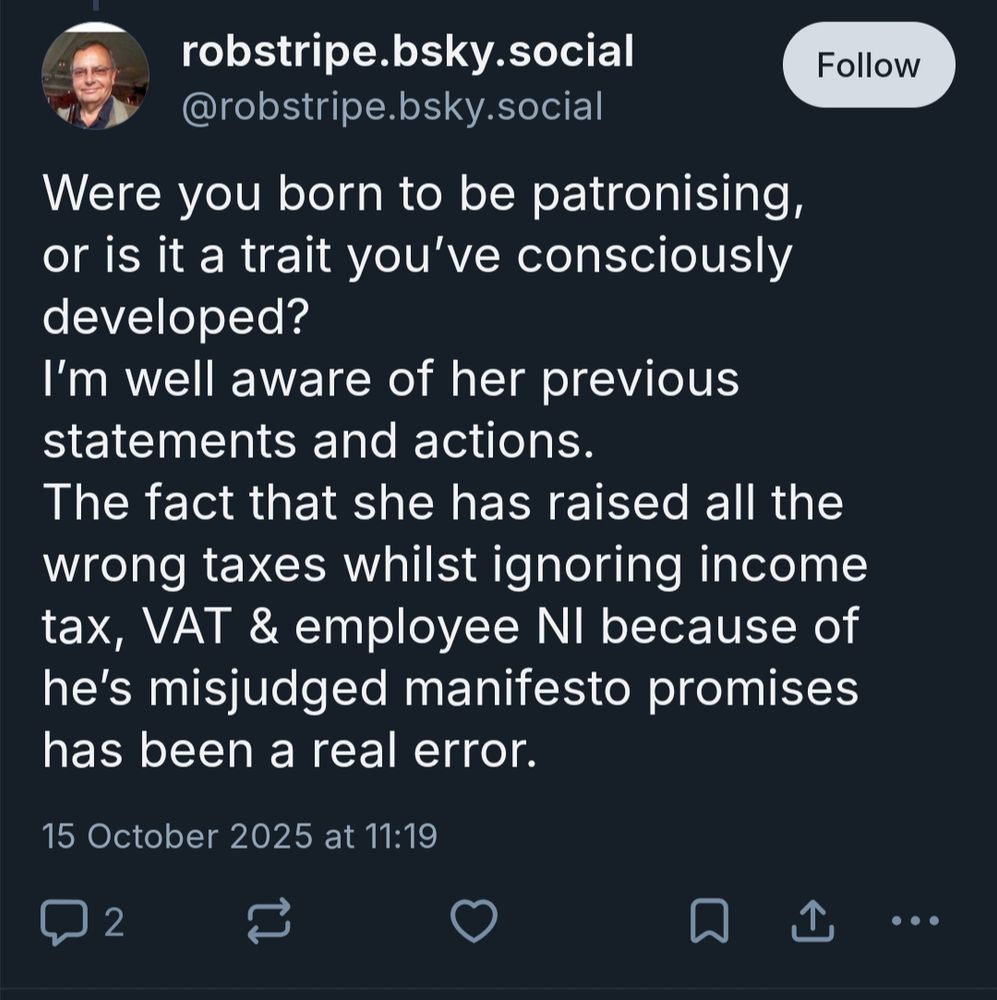Open the repost menu
Image resolution: width=997 pixels, height=1000 pixels.
pos(269,921)
